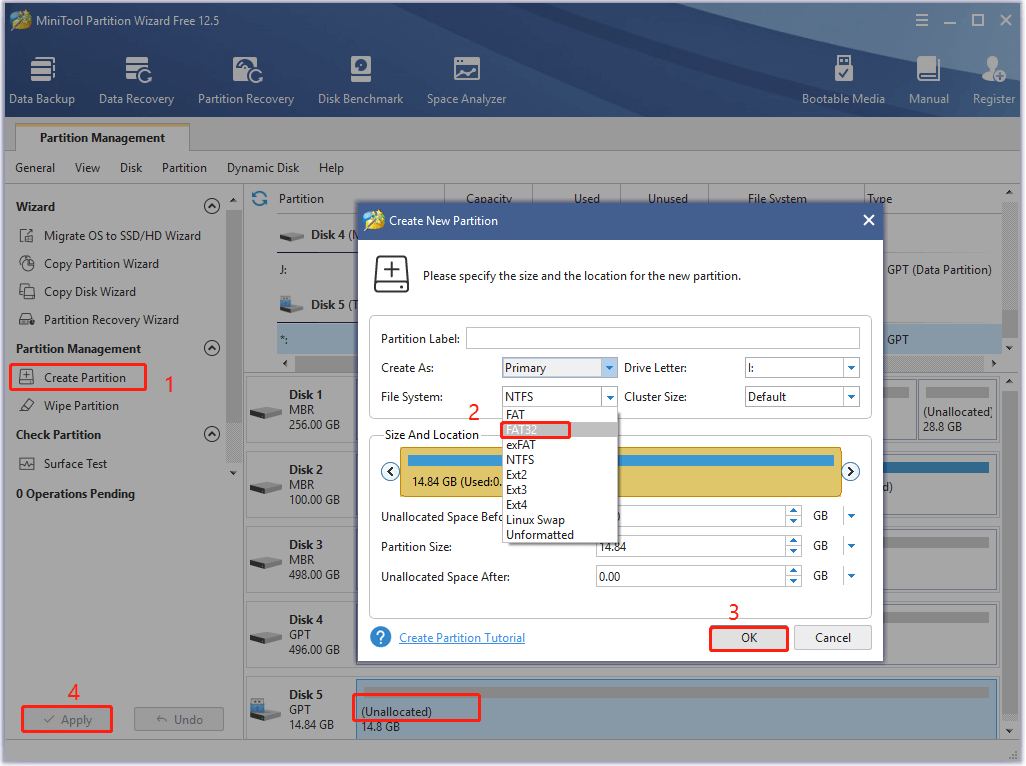The image size is (1026, 766).
Task: Increase Partition Size with up stepper
Action: pos(794,541)
